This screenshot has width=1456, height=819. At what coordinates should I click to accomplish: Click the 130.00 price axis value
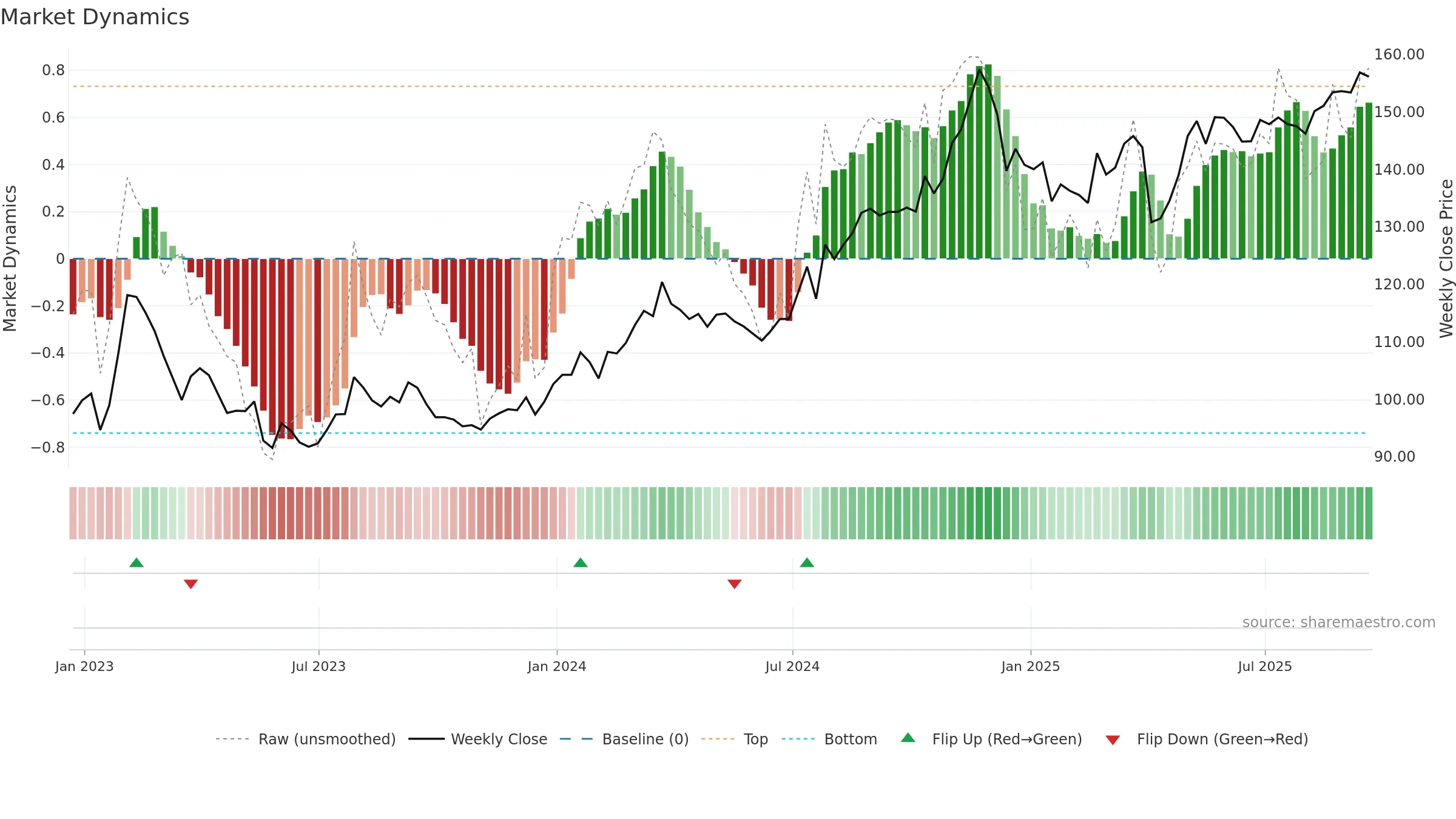tap(1399, 226)
